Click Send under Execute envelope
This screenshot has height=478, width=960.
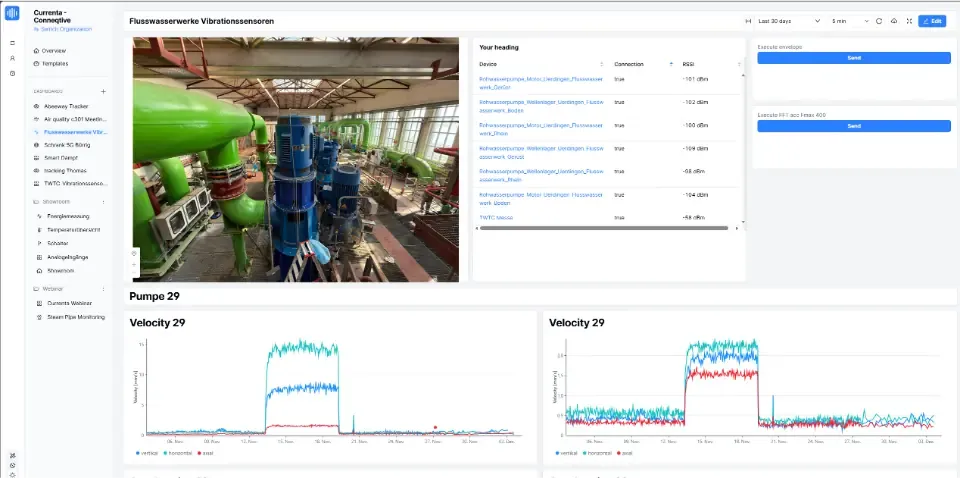click(x=854, y=58)
